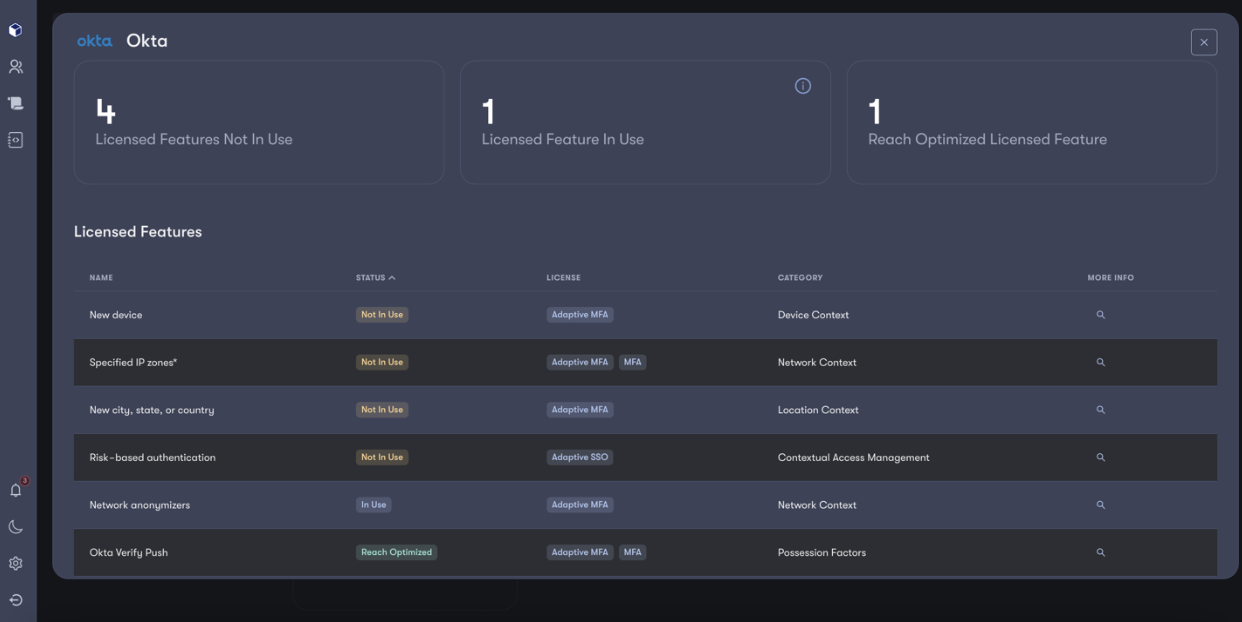Open settings gear in sidebar
1242x622 pixels.
coord(15,563)
